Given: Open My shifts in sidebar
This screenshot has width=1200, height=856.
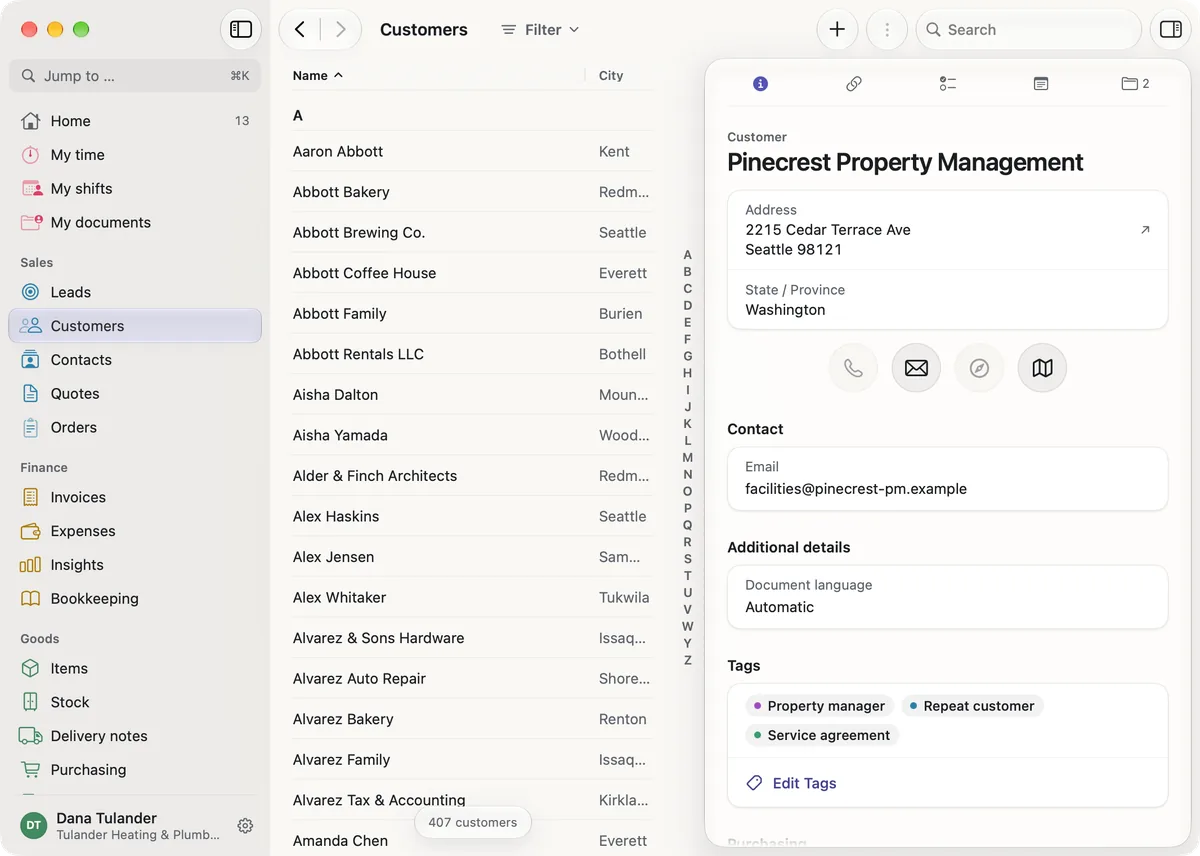Looking at the screenshot, I should pyautogui.click(x=135, y=189).
